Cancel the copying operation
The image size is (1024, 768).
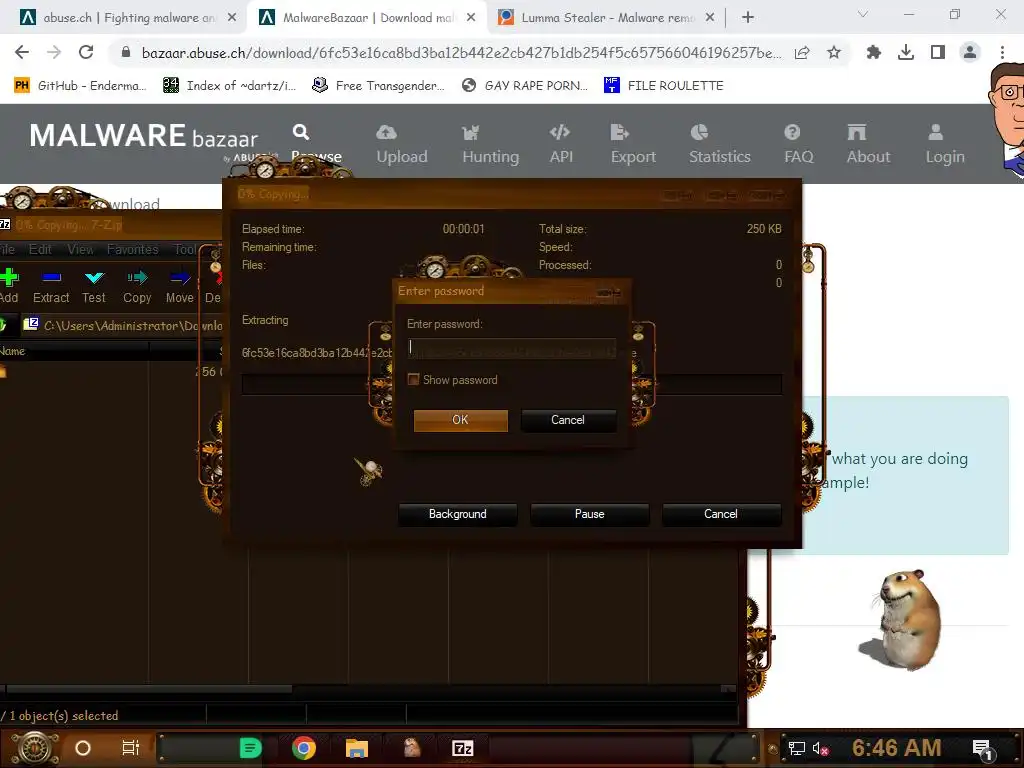pos(721,514)
